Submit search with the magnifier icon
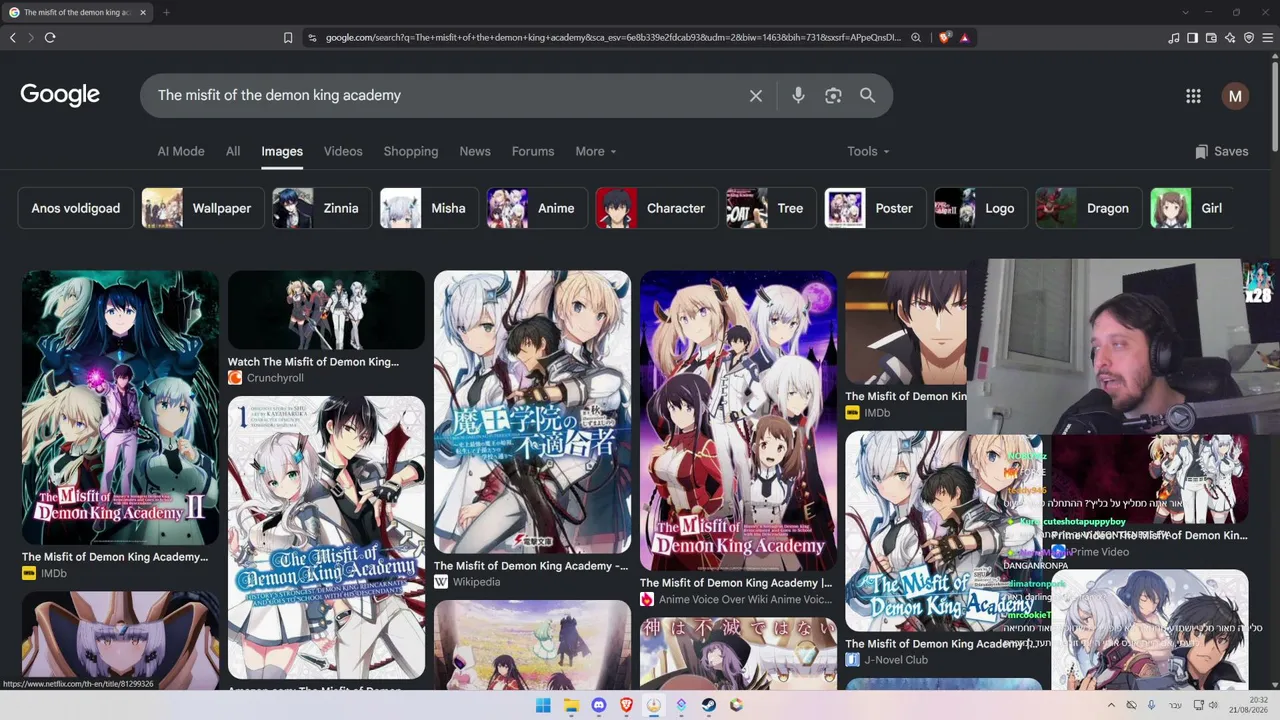The height and width of the screenshot is (720, 1280). [x=868, y=95]
